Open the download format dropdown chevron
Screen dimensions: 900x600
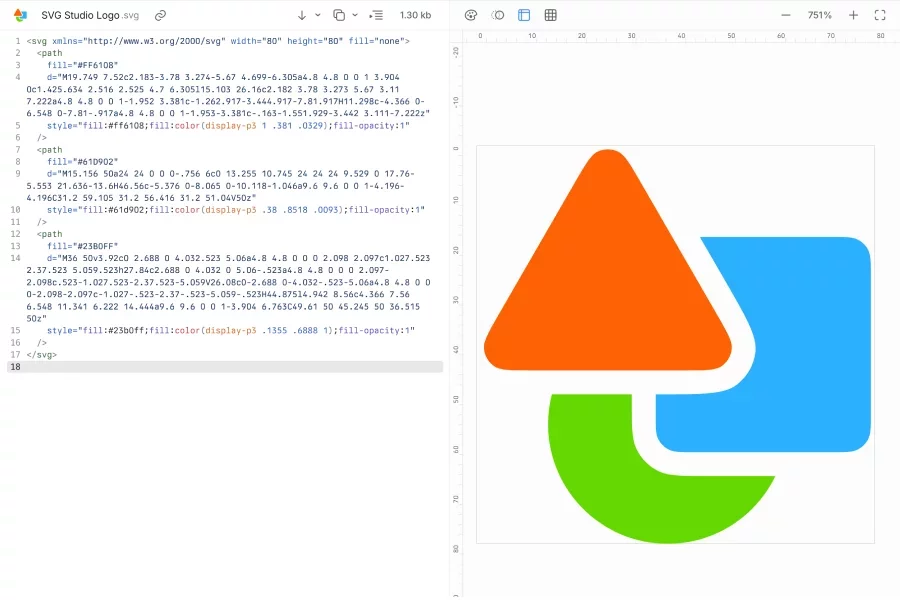tap(317, 15)
